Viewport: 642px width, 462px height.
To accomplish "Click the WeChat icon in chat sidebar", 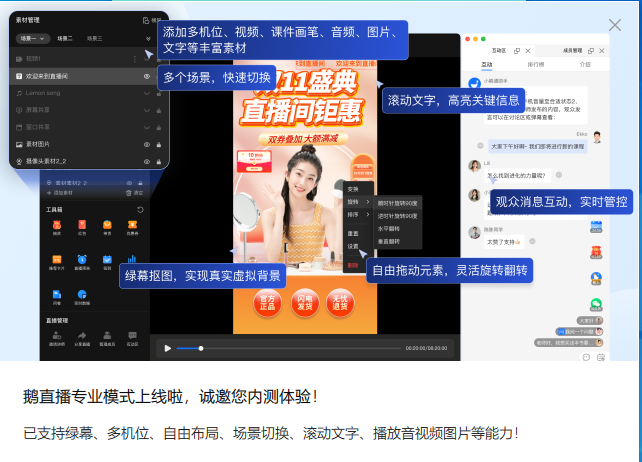I will point(597,304).
